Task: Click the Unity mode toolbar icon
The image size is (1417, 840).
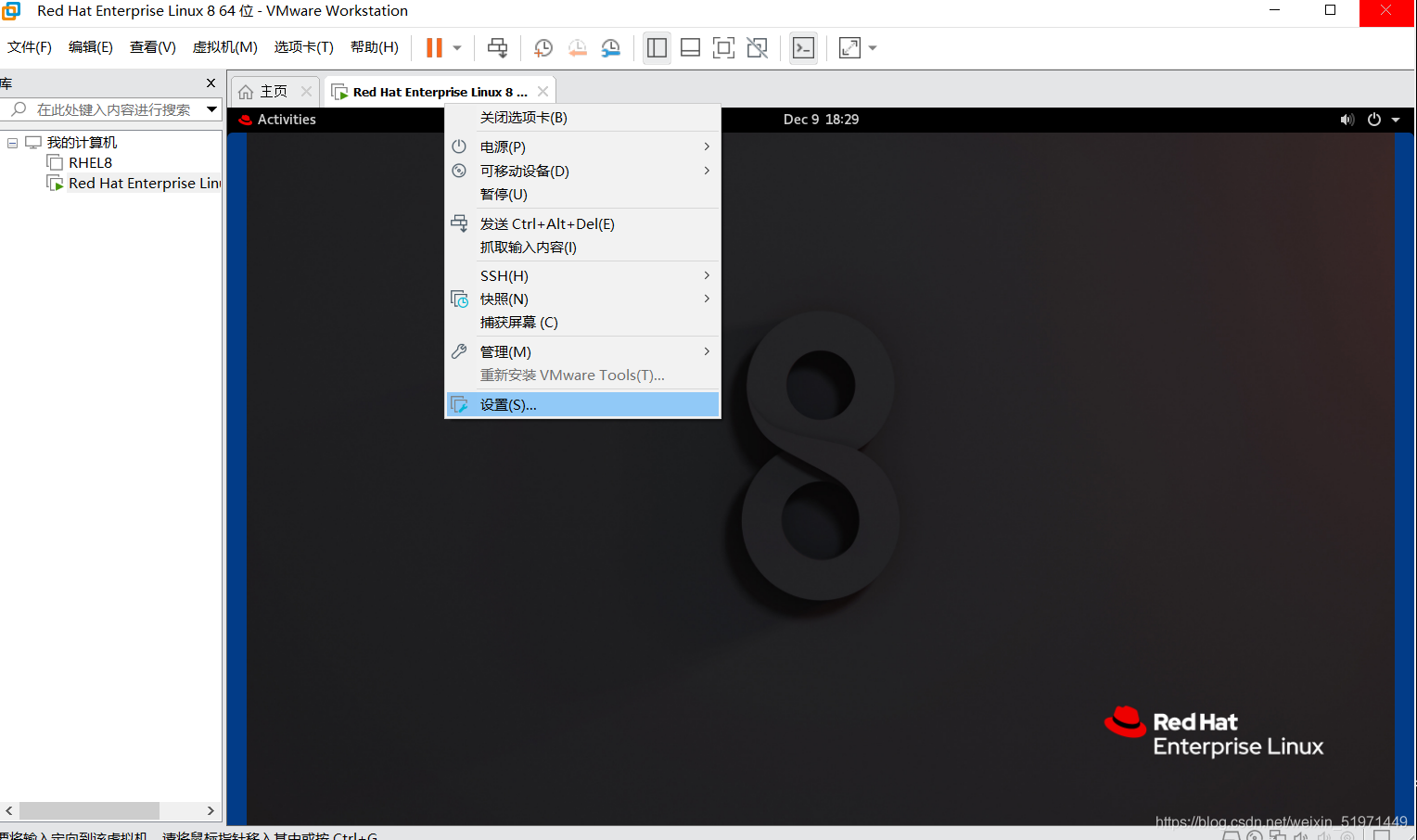Action: (x=758, y=48)
